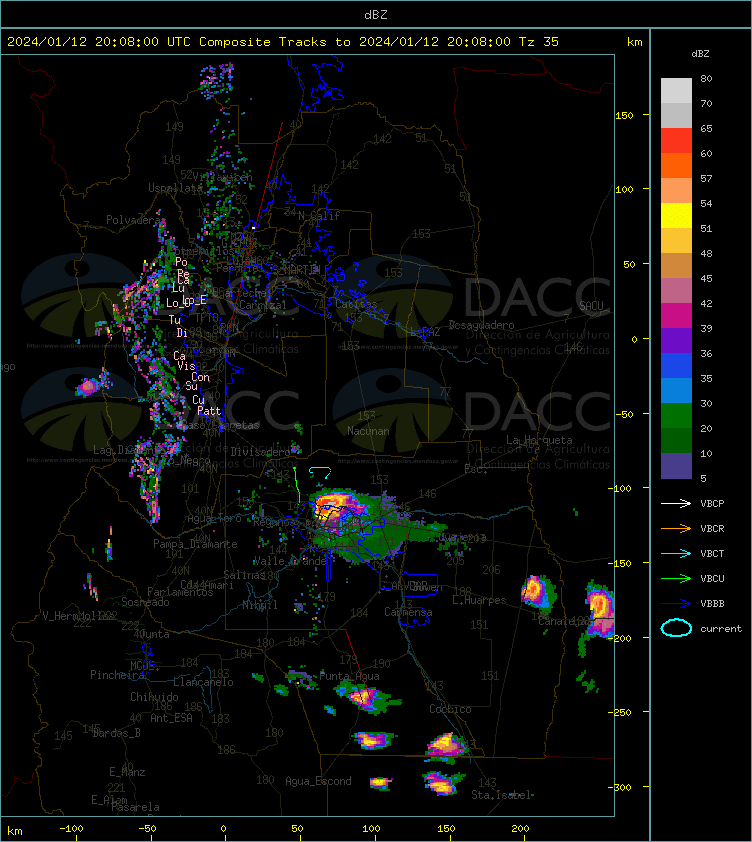Image resolution: width=752 pixels, height=842 pixels.
Task: Click the 'VBCU' legend label
Action: coord(712,578)
